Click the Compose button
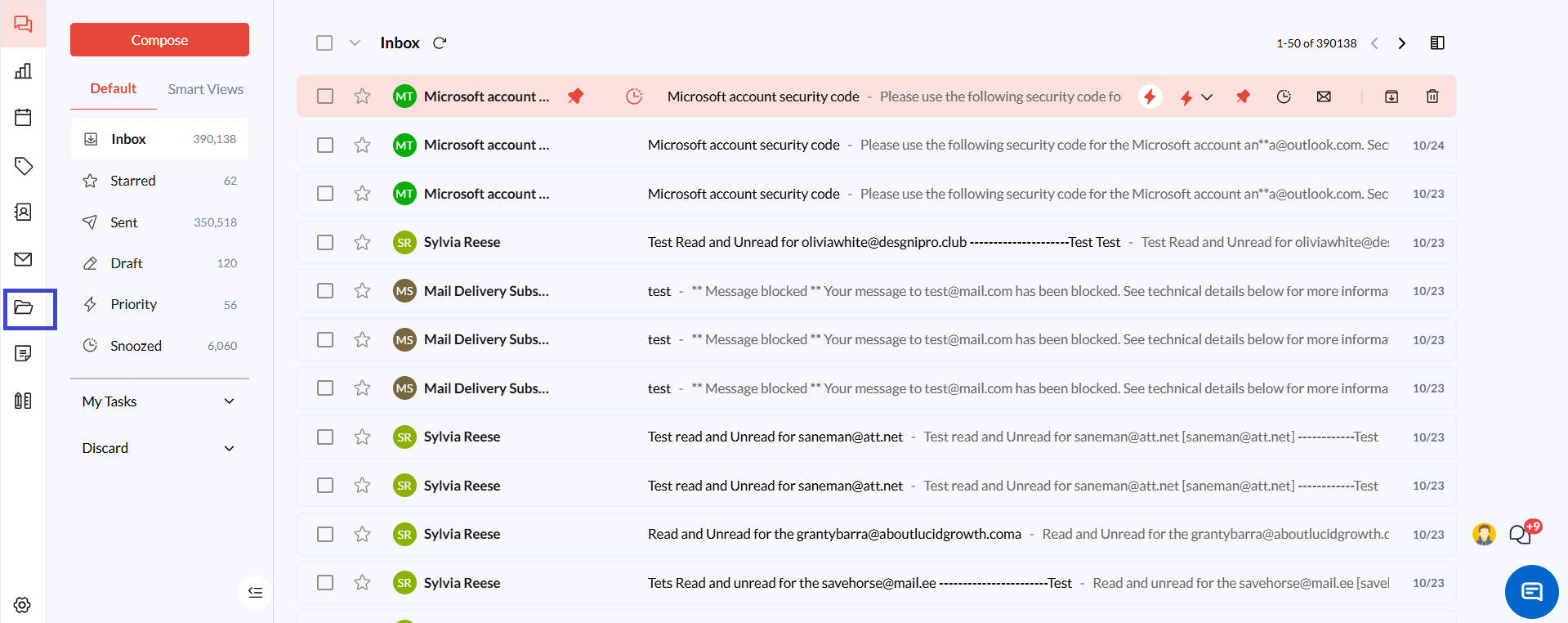 [159, 40]
